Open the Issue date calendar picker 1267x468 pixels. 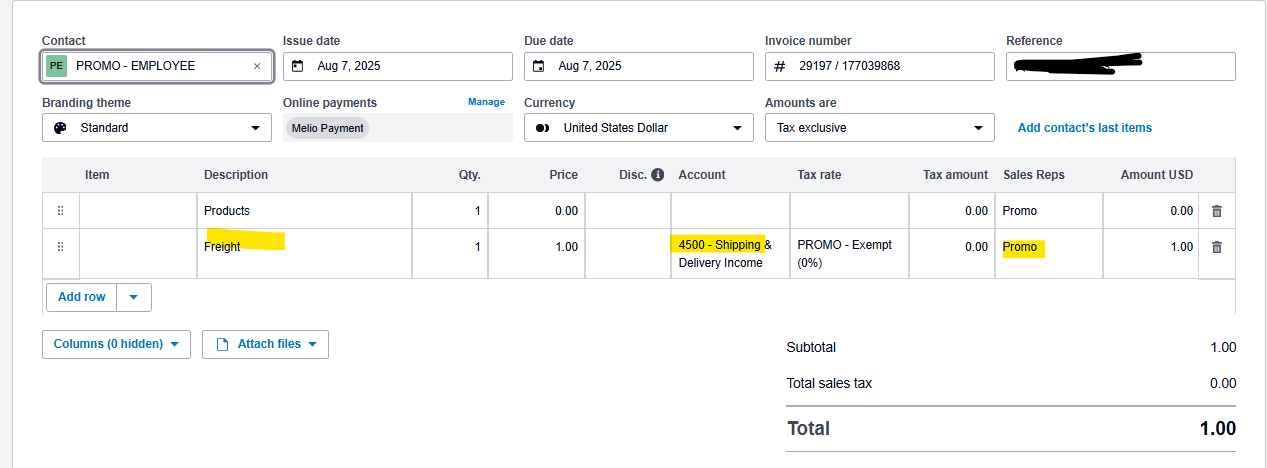297,67
